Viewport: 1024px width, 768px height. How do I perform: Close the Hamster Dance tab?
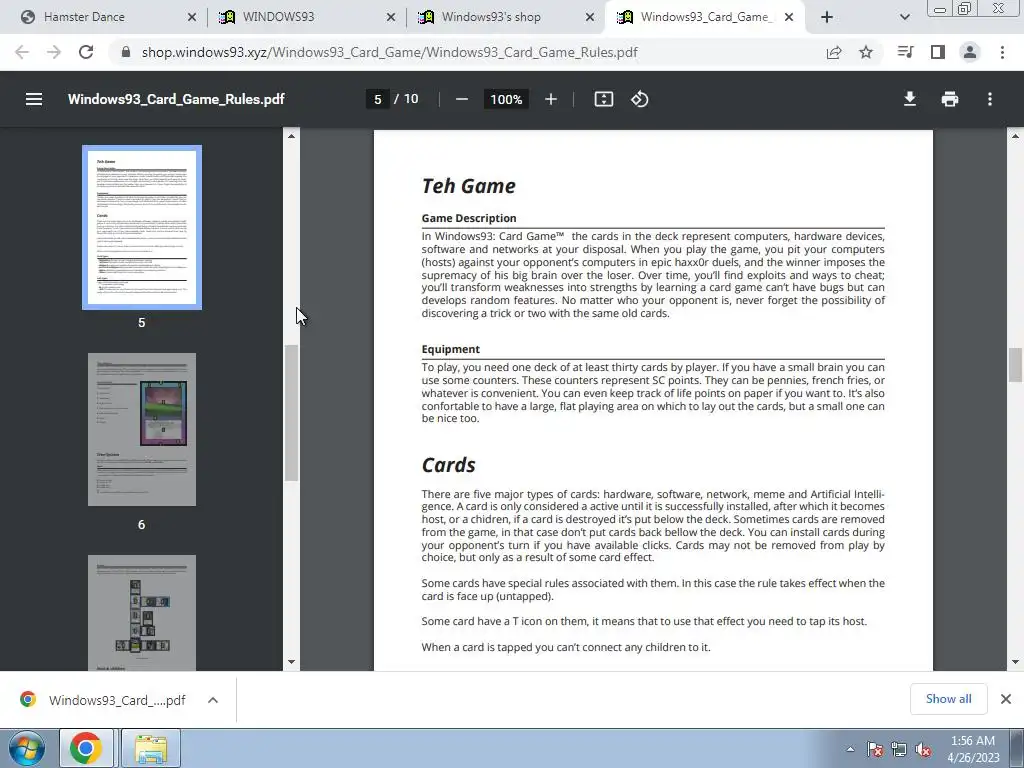click(192, 17)
